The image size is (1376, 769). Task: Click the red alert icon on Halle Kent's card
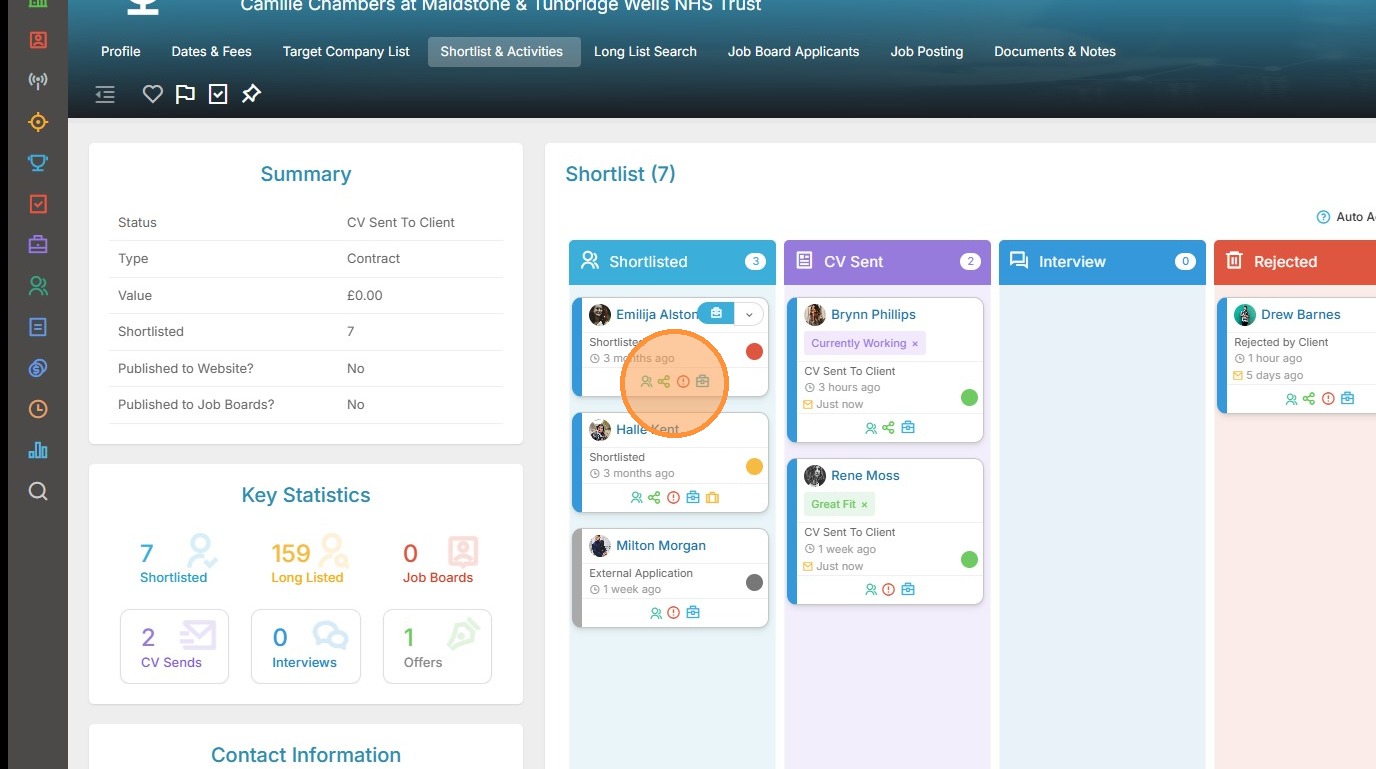[674, 498]
